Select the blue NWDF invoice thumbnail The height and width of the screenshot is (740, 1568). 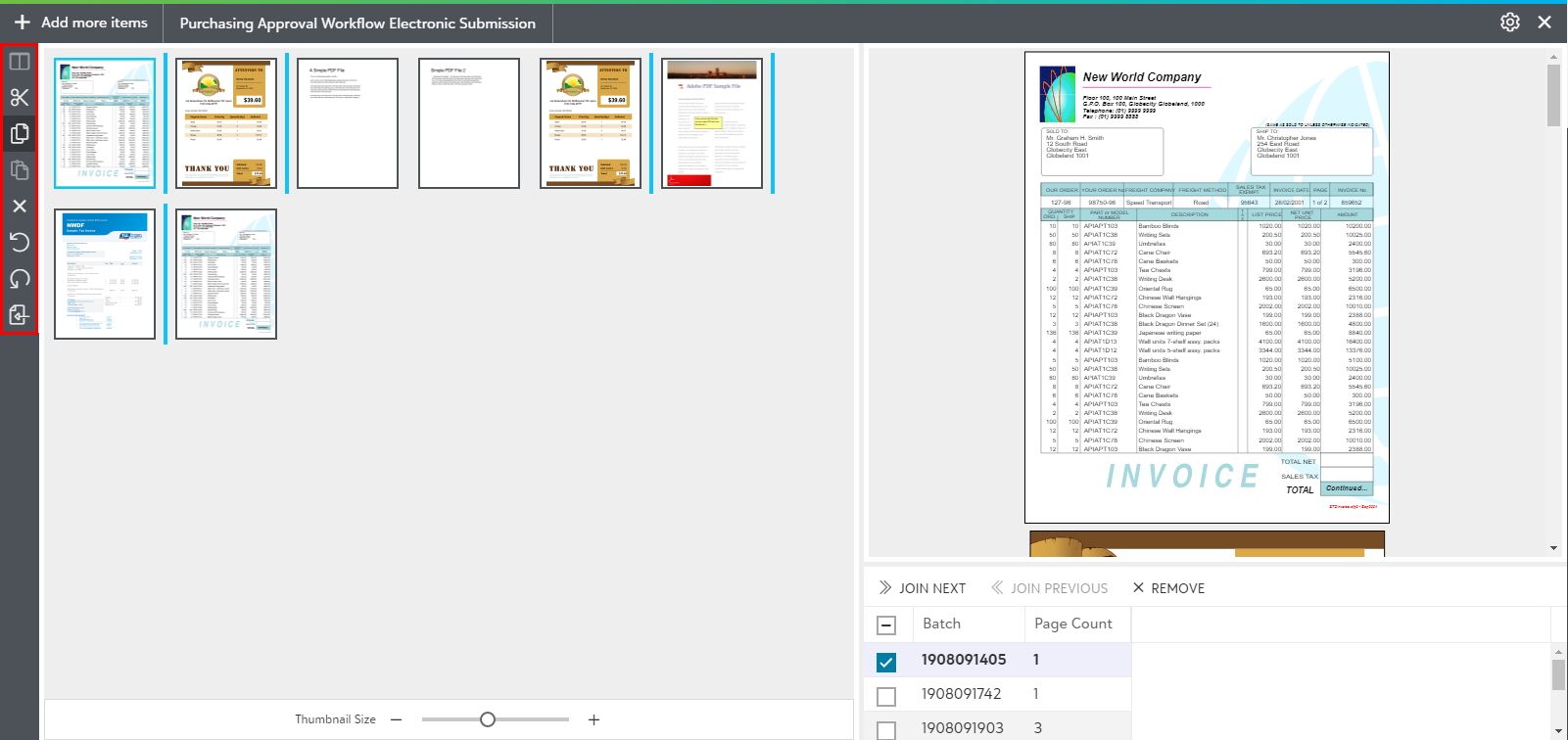coord(105,274)
